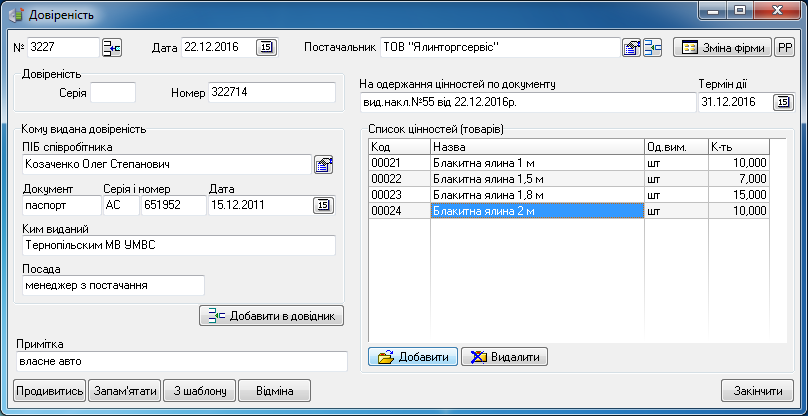Add a new item with Добавити button
Screen dimensions: 808x416
(x=413, y=357)
